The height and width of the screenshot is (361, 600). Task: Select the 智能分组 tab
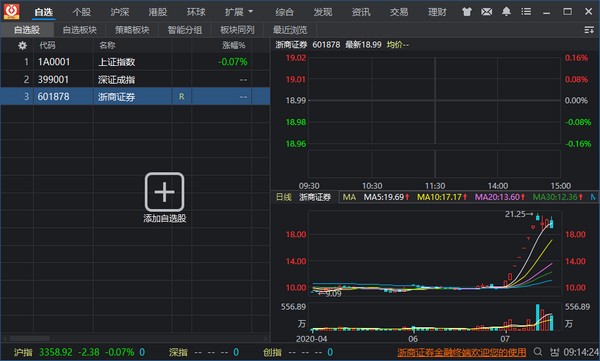184,30
